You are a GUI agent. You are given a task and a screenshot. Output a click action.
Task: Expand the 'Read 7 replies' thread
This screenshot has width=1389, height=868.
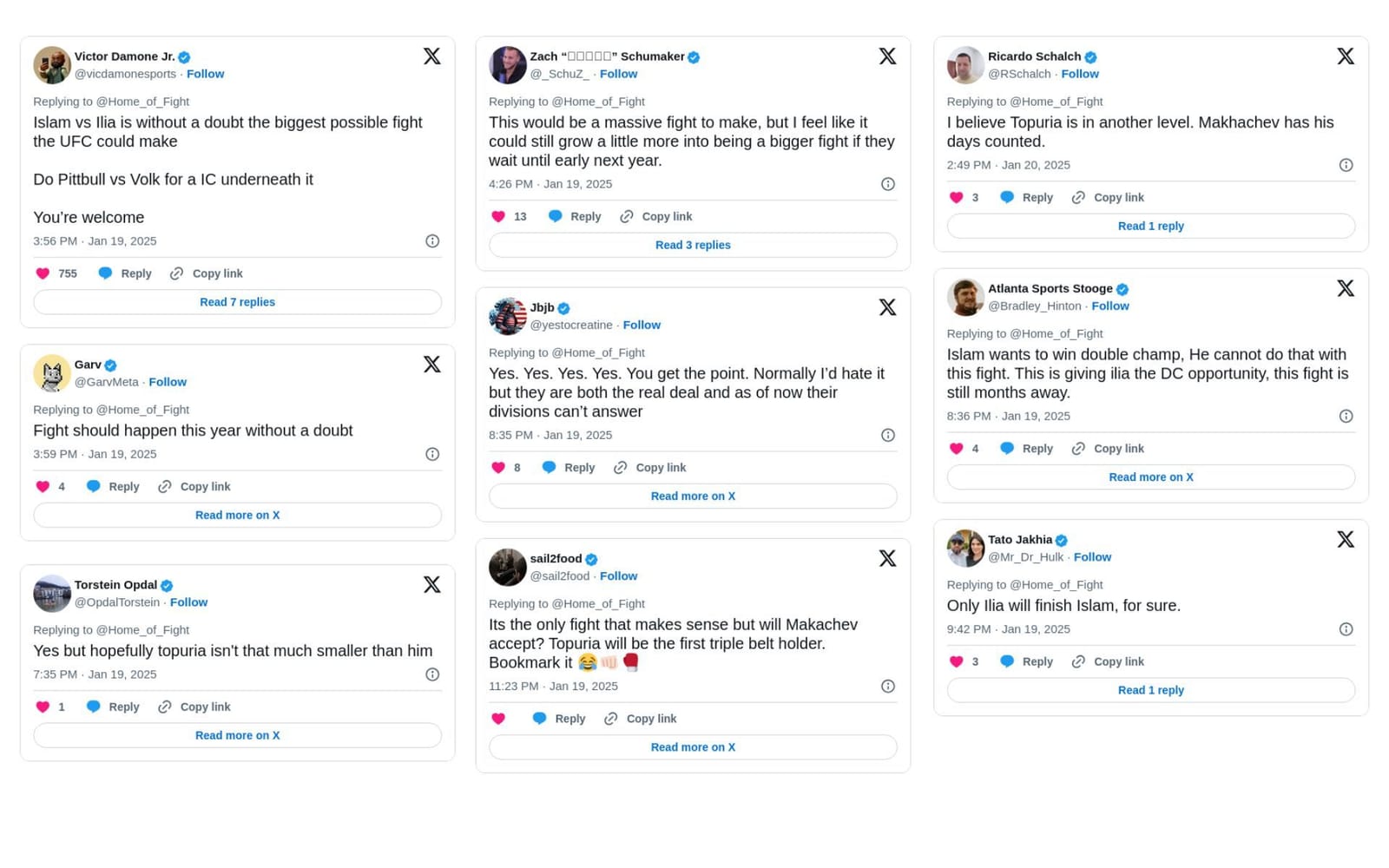click(237, 302)
